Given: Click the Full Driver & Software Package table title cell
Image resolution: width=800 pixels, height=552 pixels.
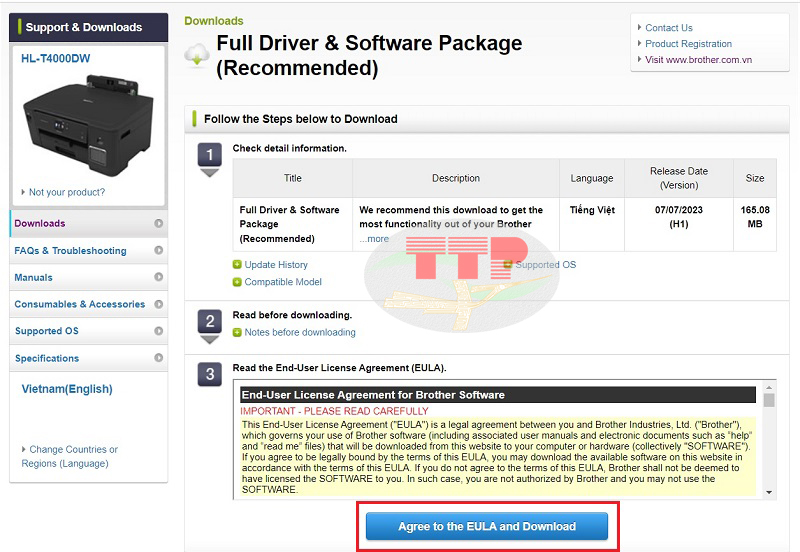Looking at the screenshot, I should click(x=292, y=224).
